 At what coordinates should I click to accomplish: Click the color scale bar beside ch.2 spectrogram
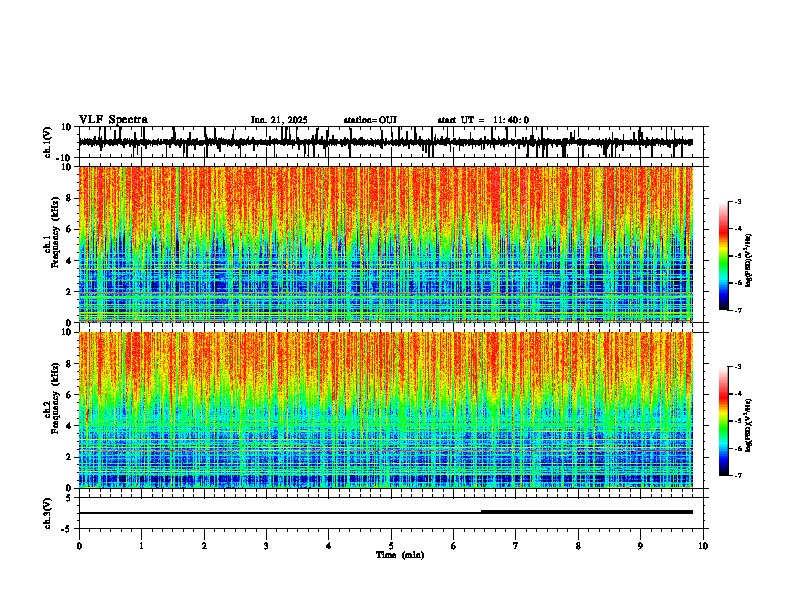click(724, 421)
